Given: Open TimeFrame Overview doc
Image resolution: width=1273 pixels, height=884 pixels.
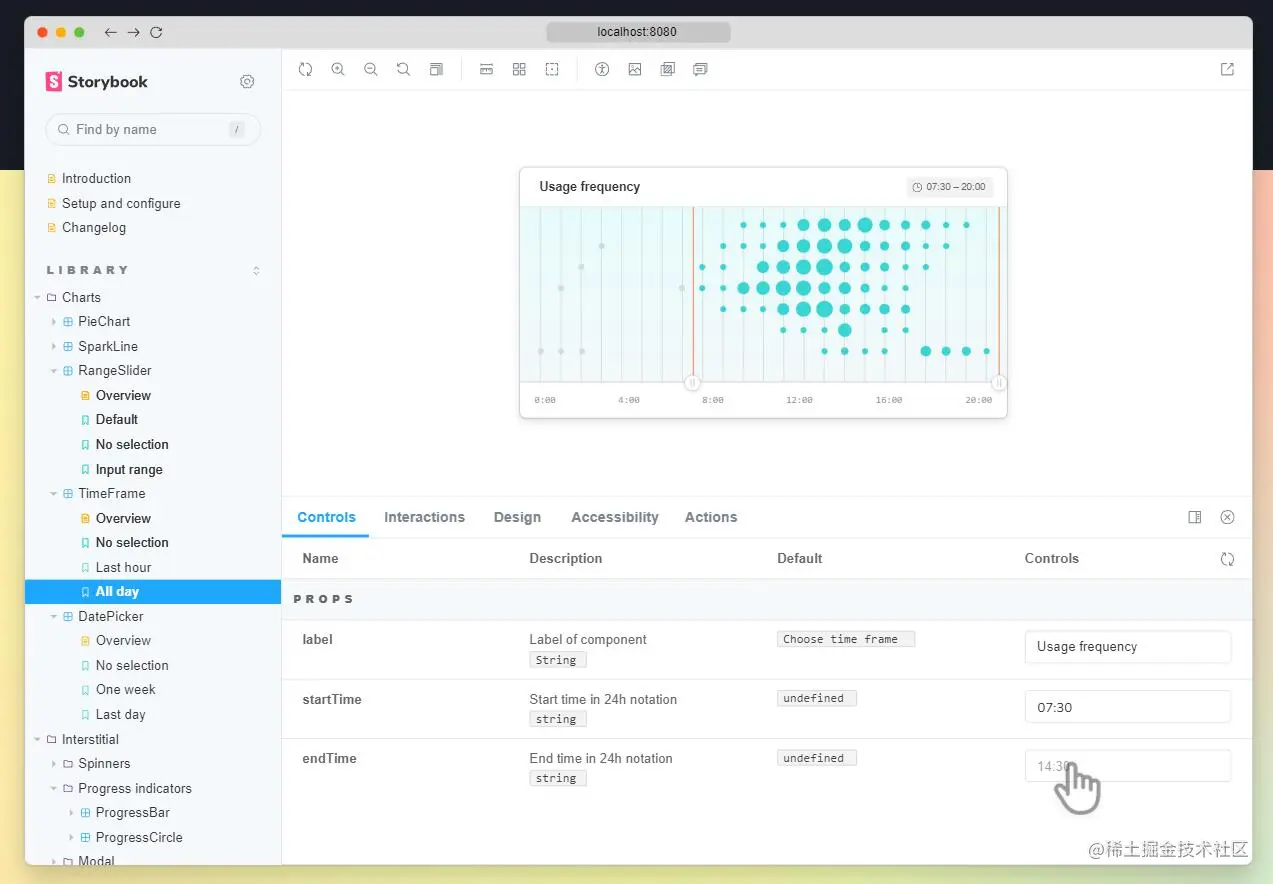Looking at the screenshot, I should (x=123, y=518).
